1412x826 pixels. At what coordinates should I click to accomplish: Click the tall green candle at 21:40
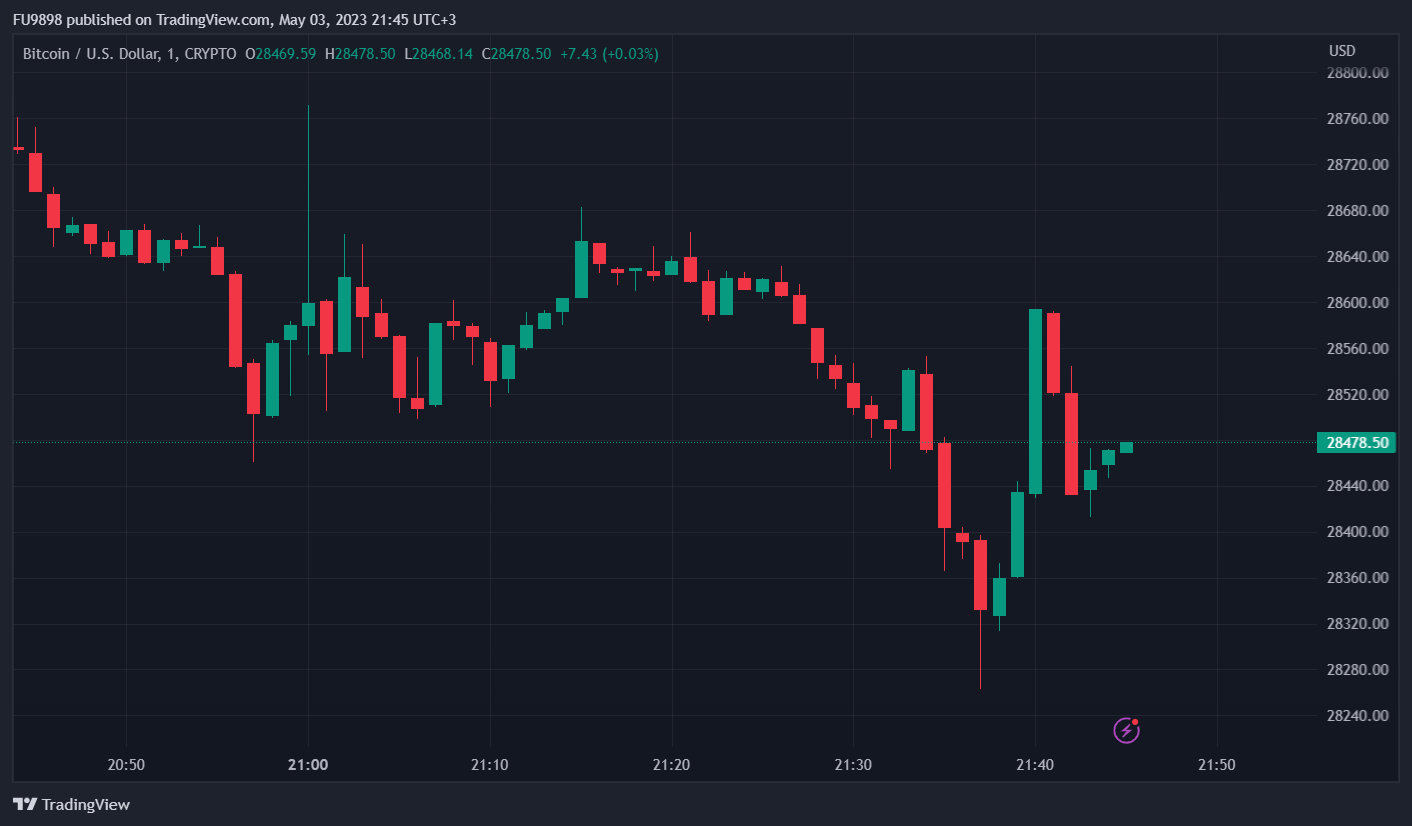click(x=1035, y=400)
